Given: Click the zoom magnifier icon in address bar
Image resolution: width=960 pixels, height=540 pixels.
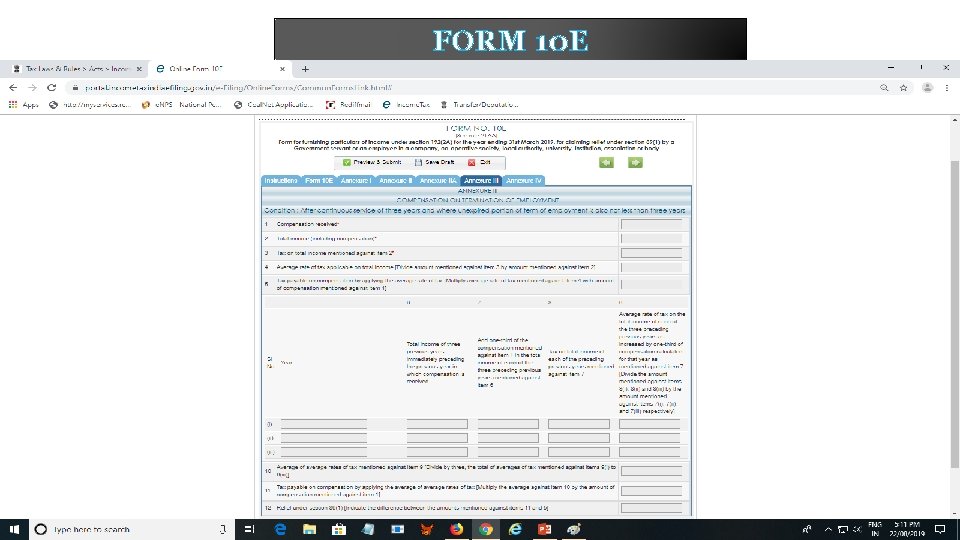Looking at the screenshot, I should (884, 88).
